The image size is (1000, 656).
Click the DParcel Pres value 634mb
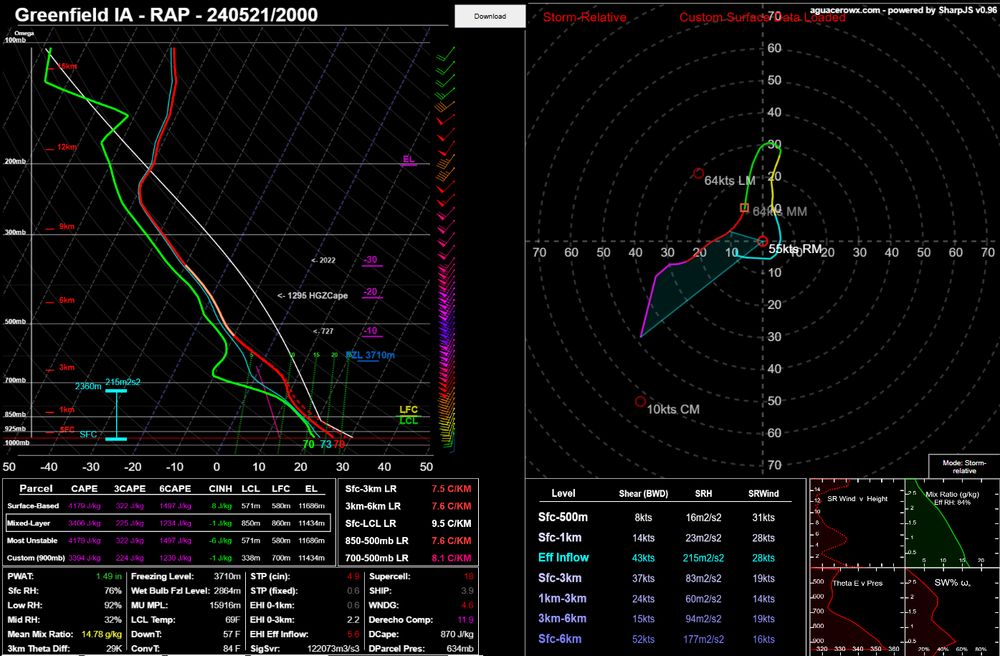tap(459, 649)
